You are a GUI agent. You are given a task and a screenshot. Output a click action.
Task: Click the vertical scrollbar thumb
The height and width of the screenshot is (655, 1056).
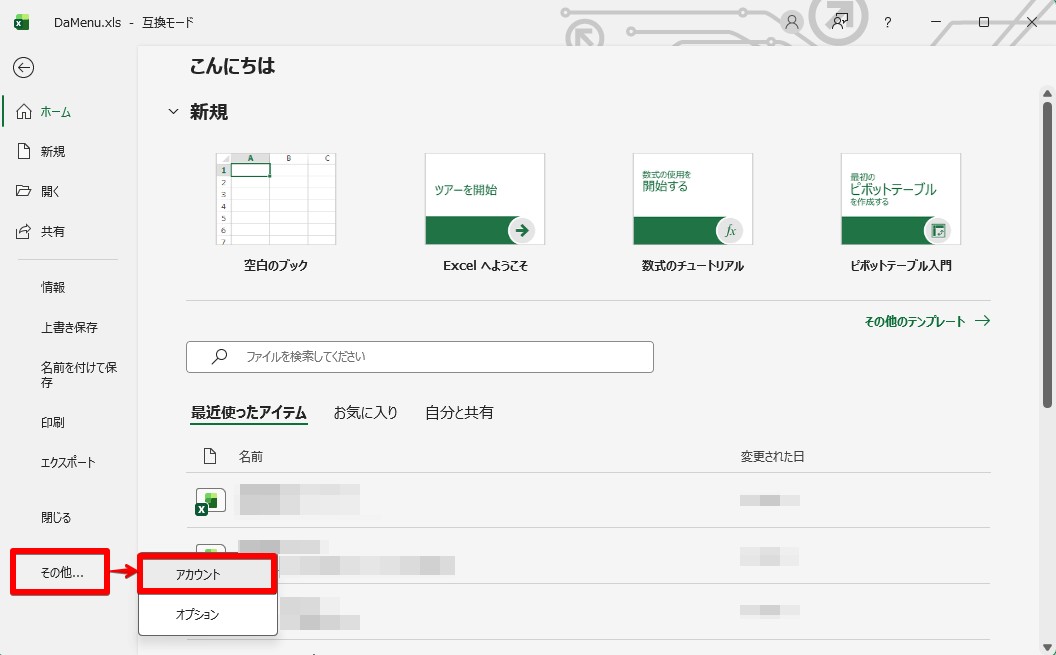1047,254
